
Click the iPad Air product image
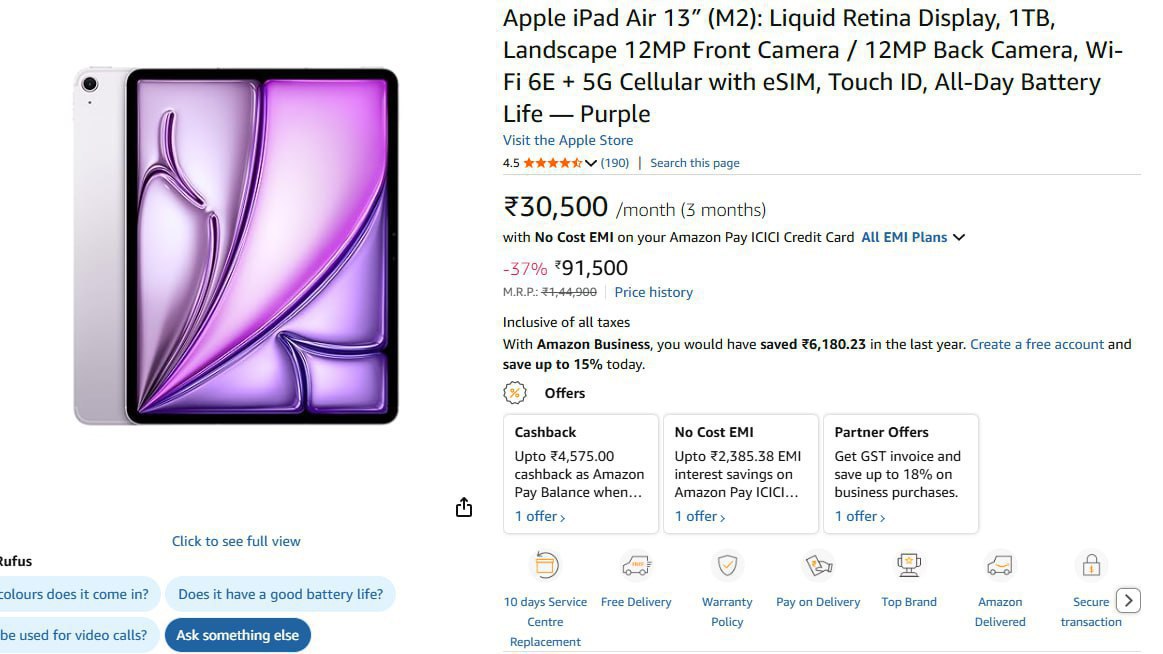coord(236,246)
